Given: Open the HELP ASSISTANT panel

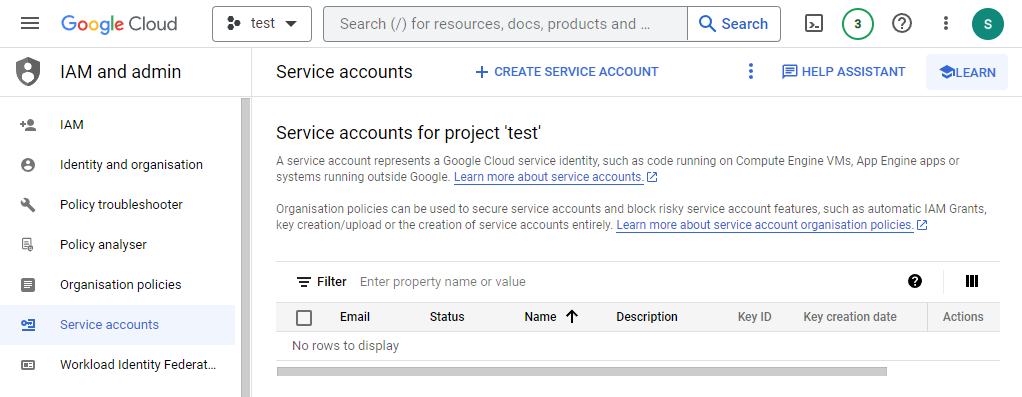Looking at the screenshot, I should click(x=843, y=72).
